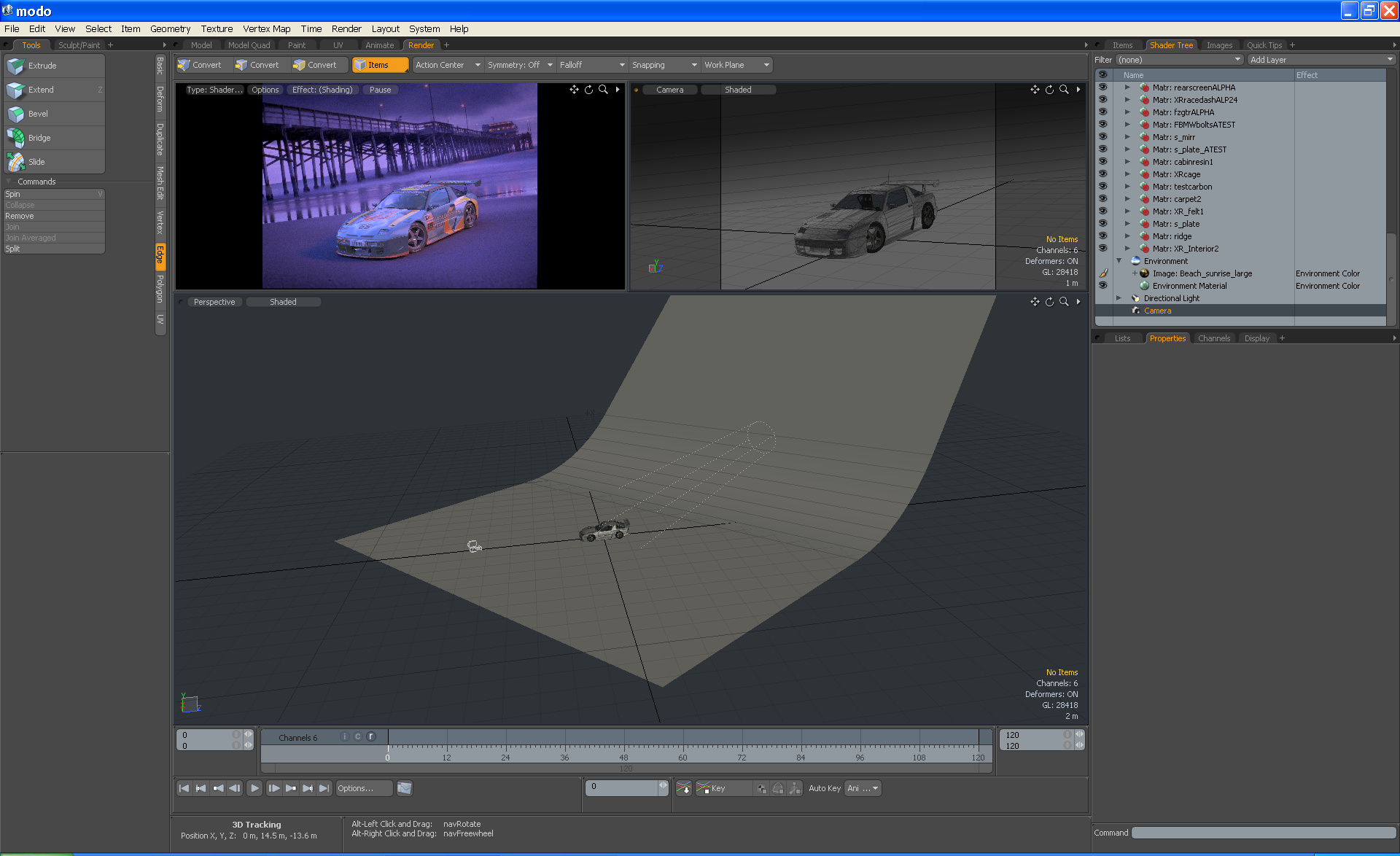Toggle the eye icon for Matr: s_mirr
Image resolution: width=1400 pixels, height=856 pixels.
1102,136
